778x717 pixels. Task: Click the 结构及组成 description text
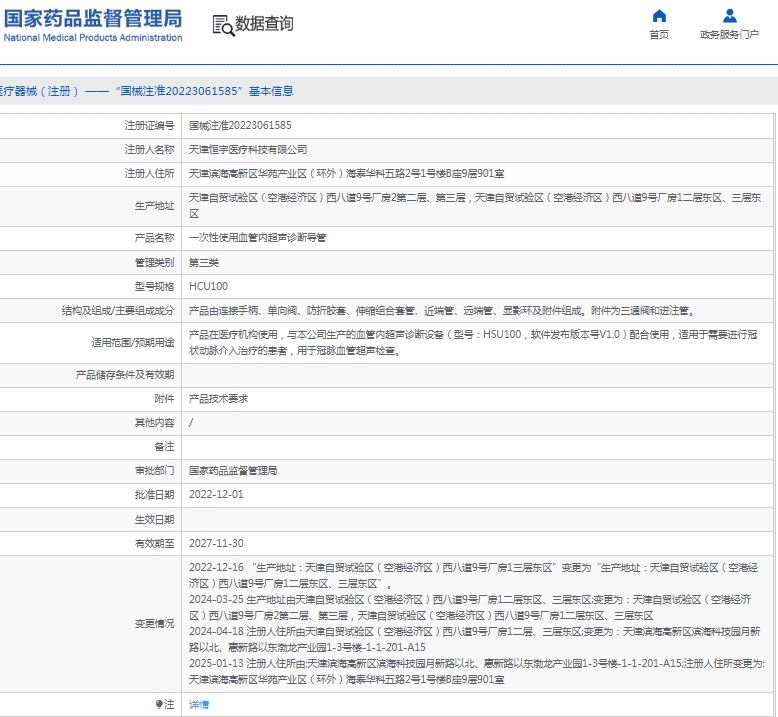442,311
